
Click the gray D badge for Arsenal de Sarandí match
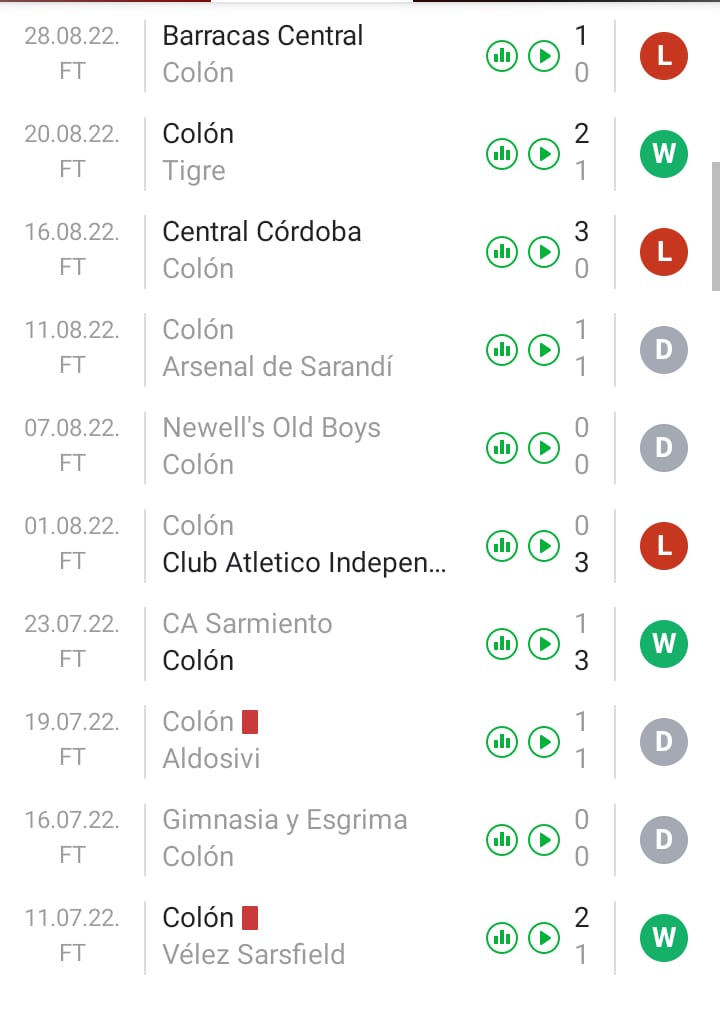pos(664,350)
